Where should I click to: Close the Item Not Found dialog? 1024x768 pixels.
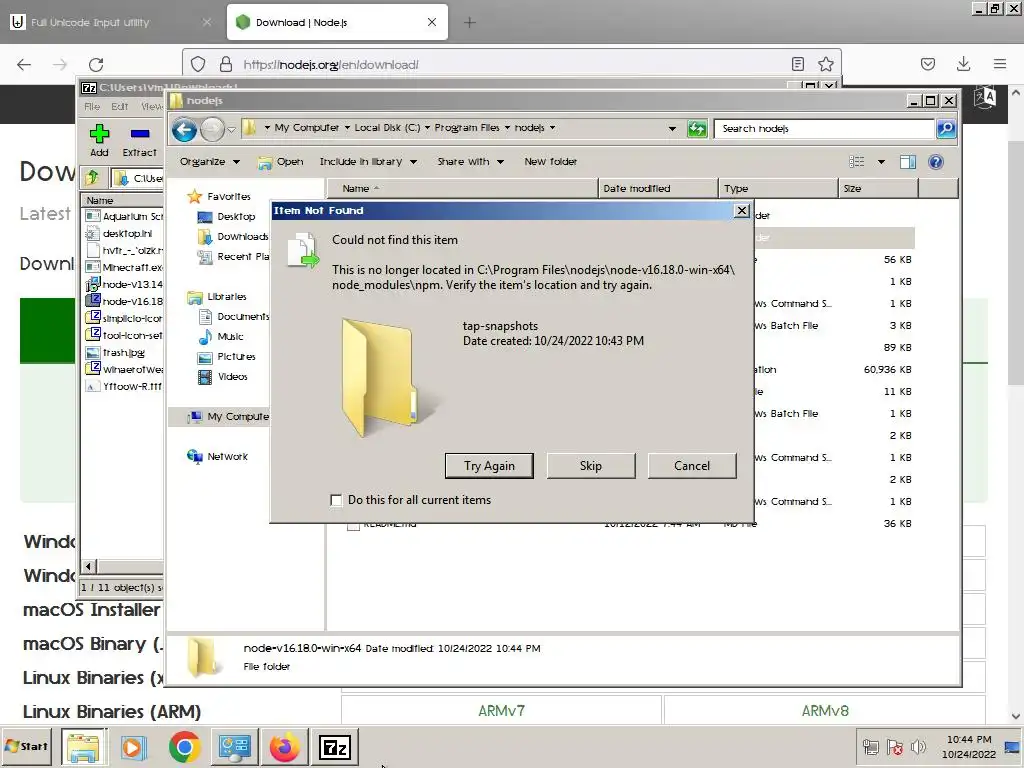[x=741, y=210]
